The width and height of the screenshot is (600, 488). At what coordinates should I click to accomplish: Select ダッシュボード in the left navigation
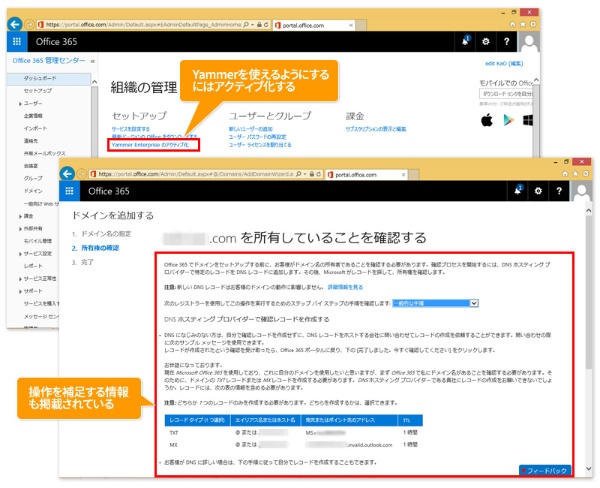click(40, 77)
